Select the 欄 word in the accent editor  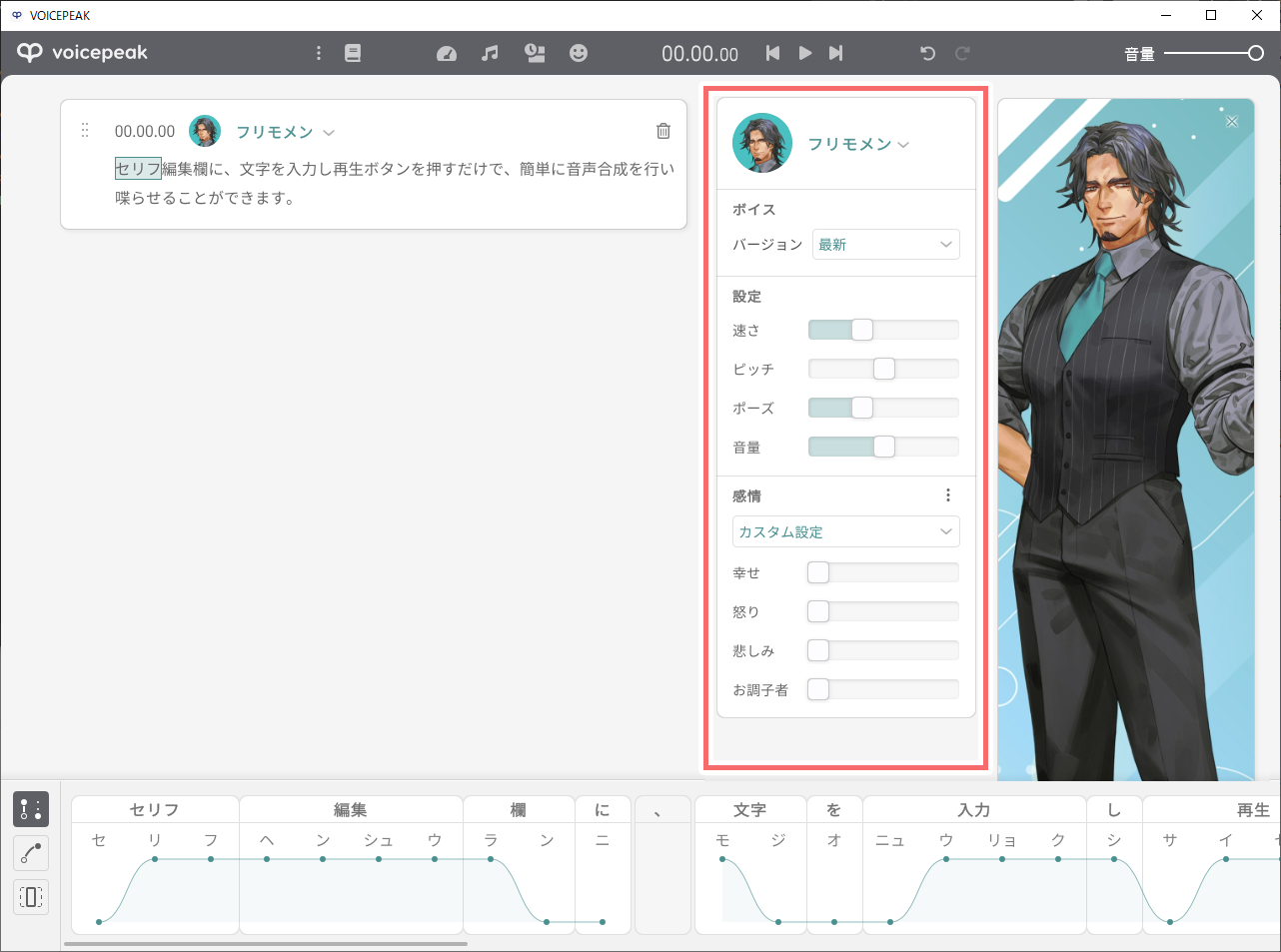519,809
